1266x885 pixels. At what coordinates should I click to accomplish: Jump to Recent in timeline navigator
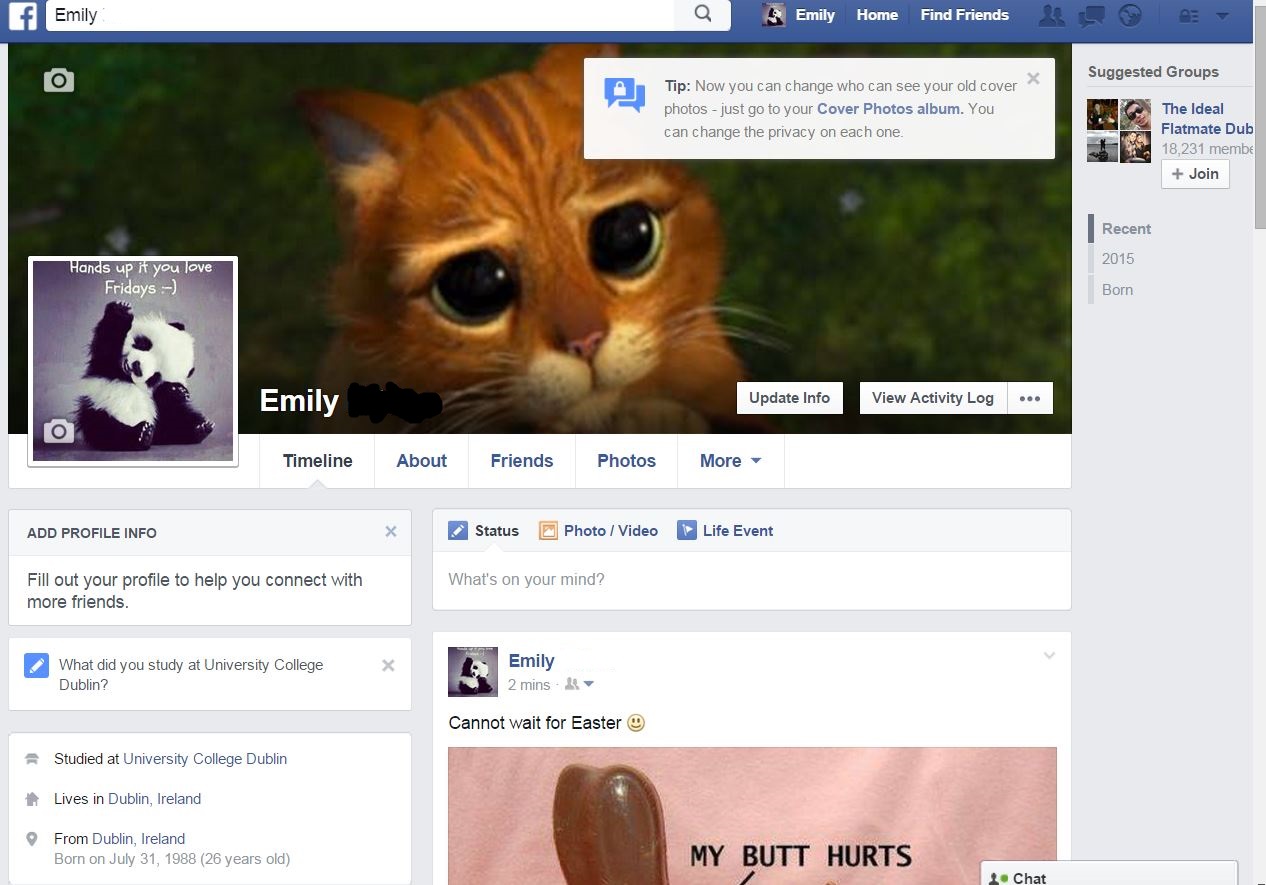(1126, 229)
